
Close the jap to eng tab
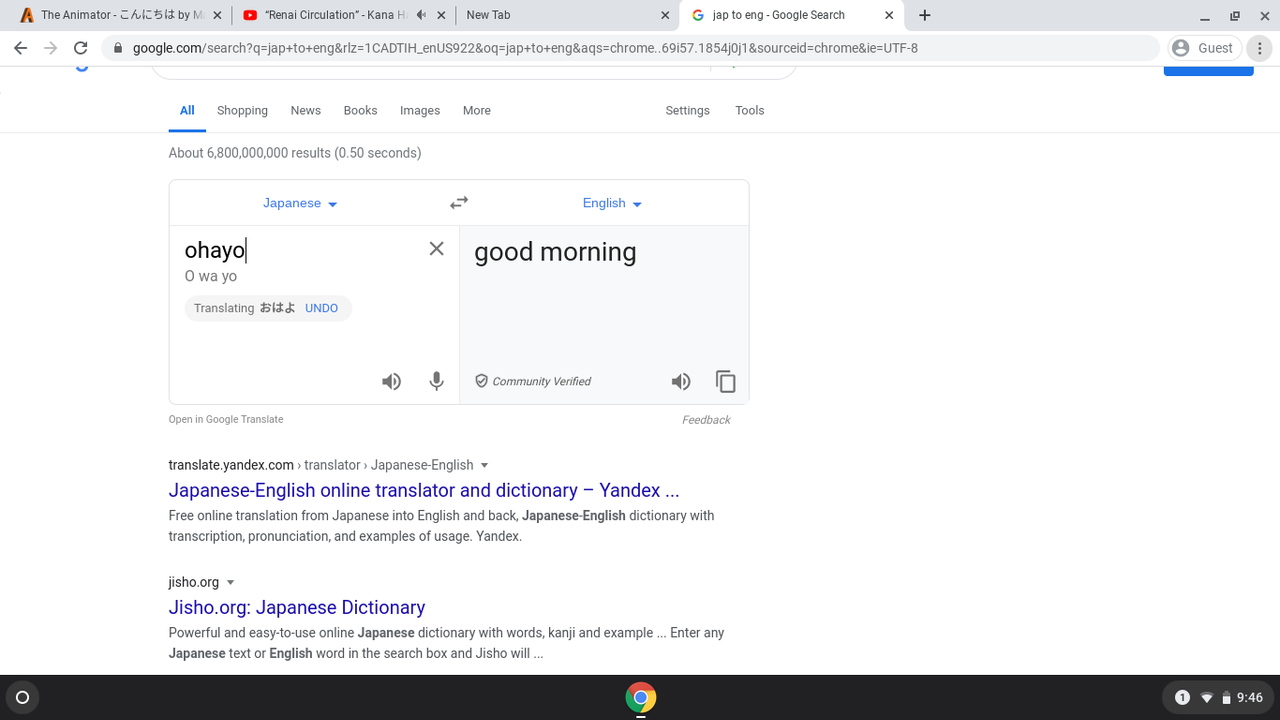889,15
